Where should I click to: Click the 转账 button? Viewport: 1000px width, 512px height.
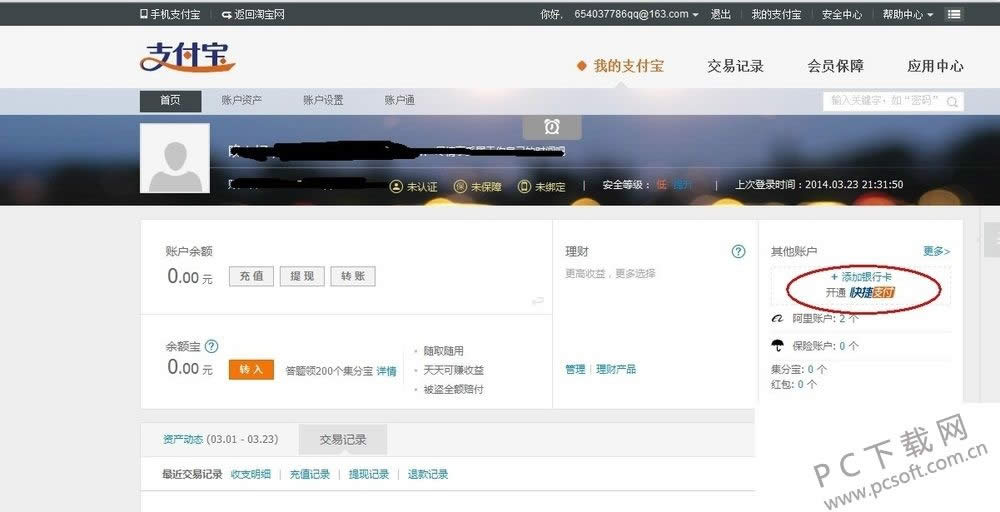coord(353,276)
